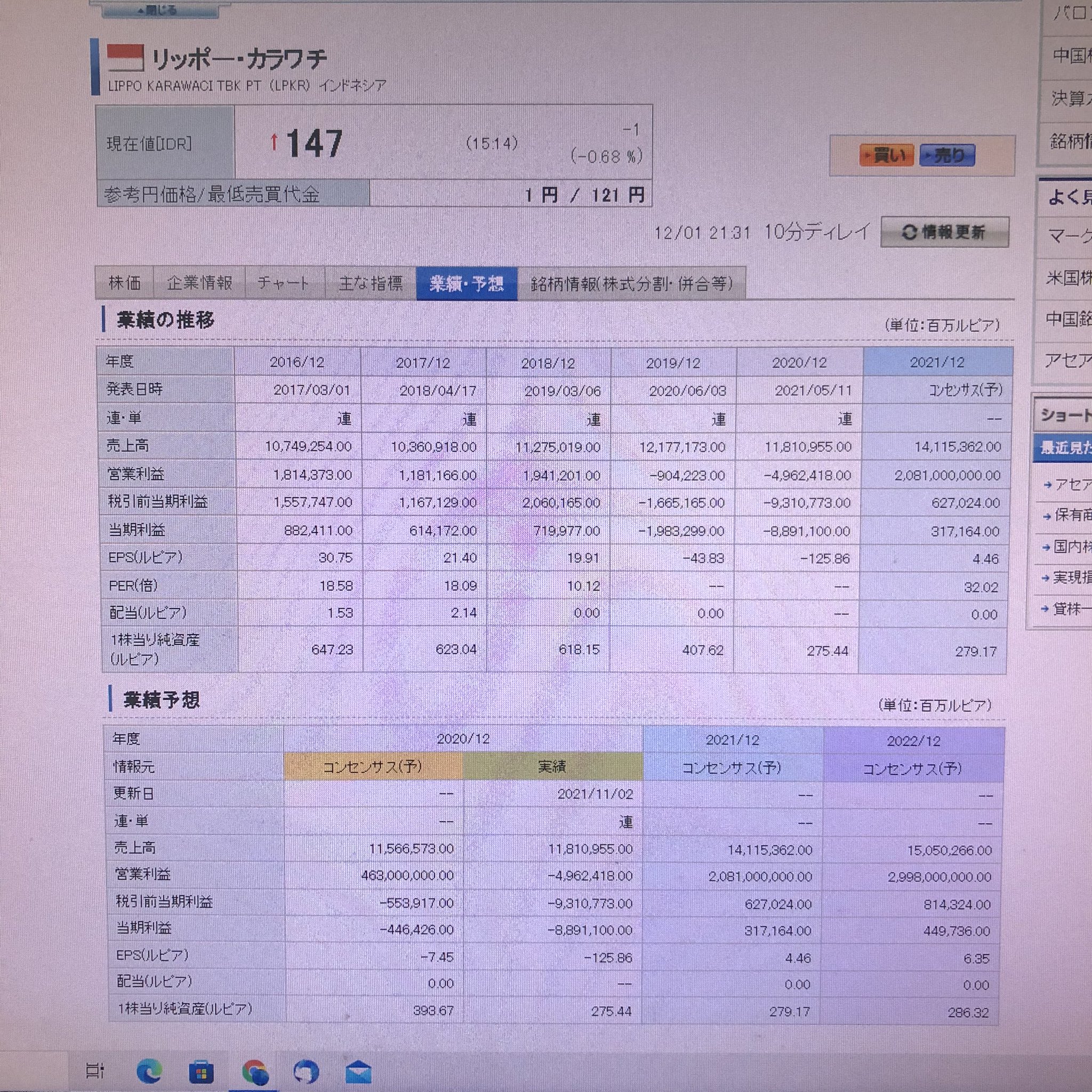The height and width of the screenshot is (1092, 1092).
Task: Click 2022/12 column header
Action: (x=913, y=741)
